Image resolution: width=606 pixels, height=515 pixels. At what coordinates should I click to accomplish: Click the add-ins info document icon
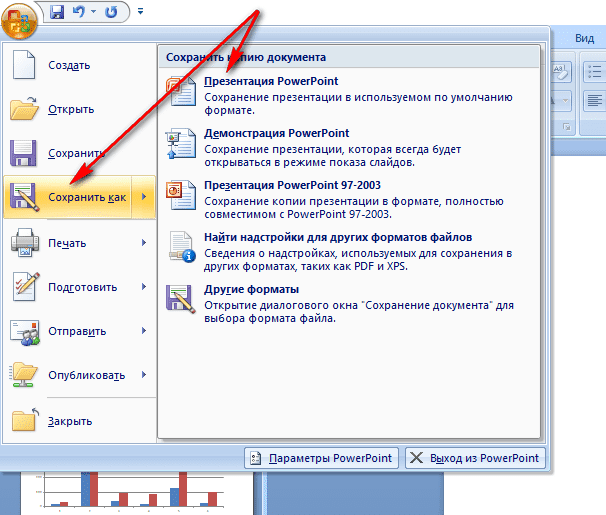[x=182, y=247]
